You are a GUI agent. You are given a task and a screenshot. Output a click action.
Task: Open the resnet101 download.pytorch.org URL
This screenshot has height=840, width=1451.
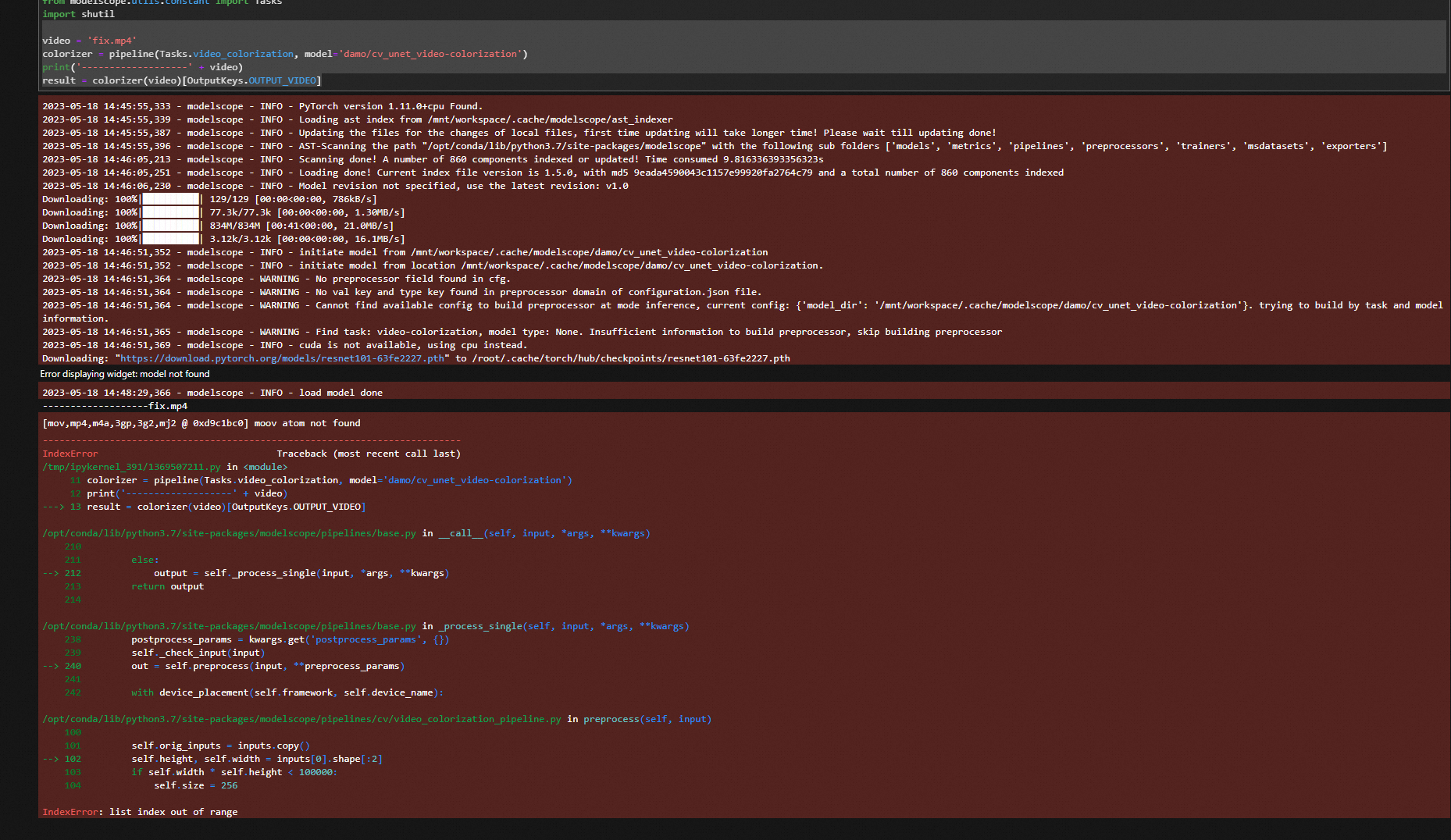click(282, 358)
